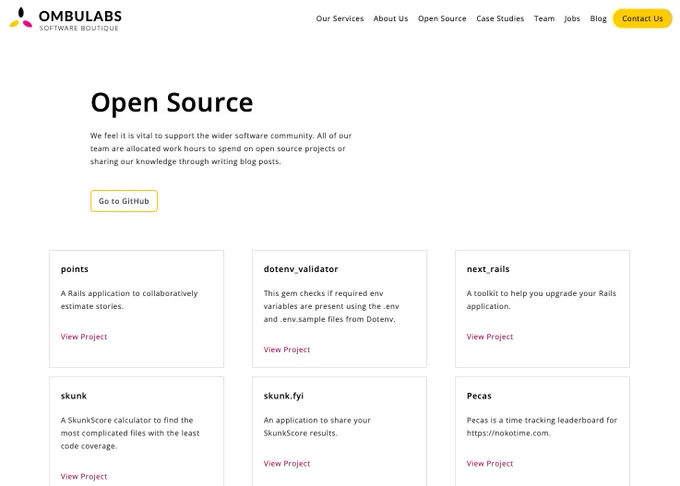Click the paragraph about supporting software community
680x486 pixels.
(221, 149)
